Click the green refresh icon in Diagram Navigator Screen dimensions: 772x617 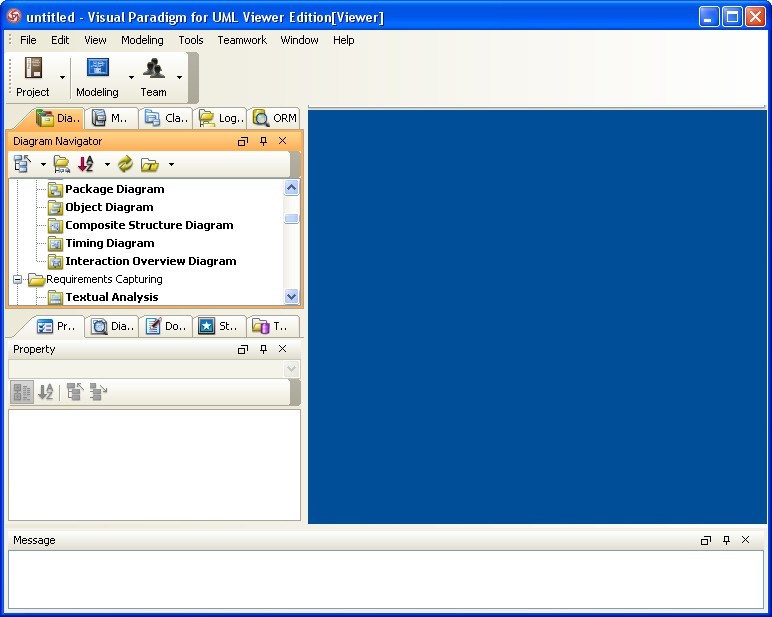126,163
